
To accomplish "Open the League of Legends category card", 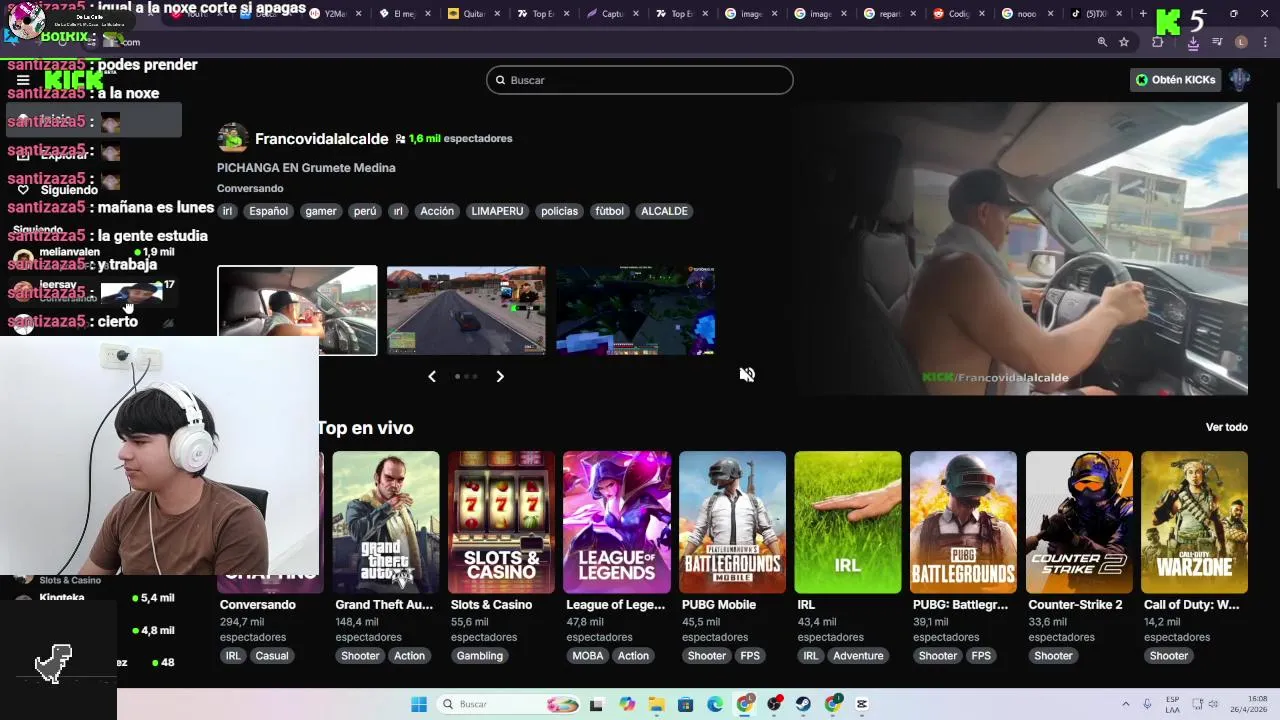I will (617, 522).
